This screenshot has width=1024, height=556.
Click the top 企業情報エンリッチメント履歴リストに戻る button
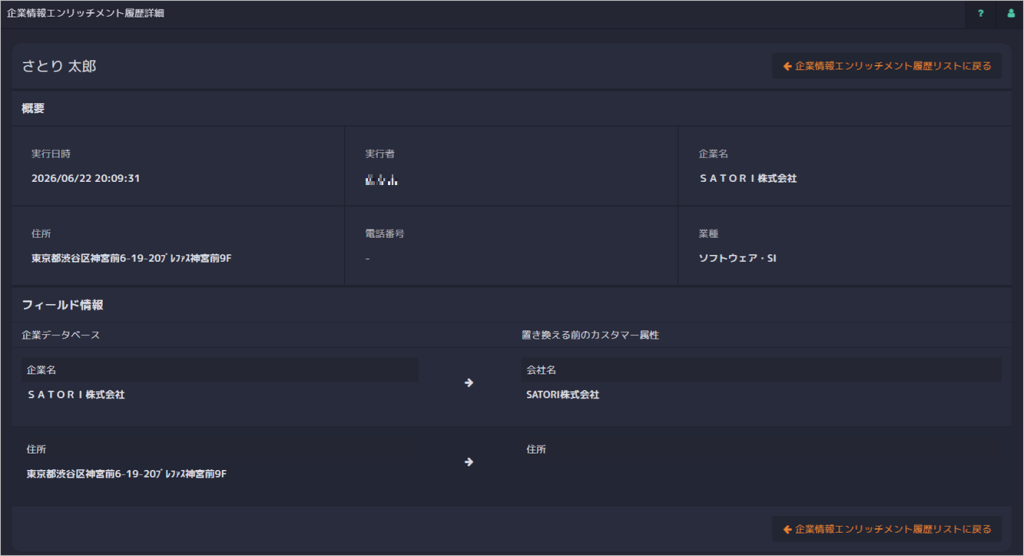[887, 66]
